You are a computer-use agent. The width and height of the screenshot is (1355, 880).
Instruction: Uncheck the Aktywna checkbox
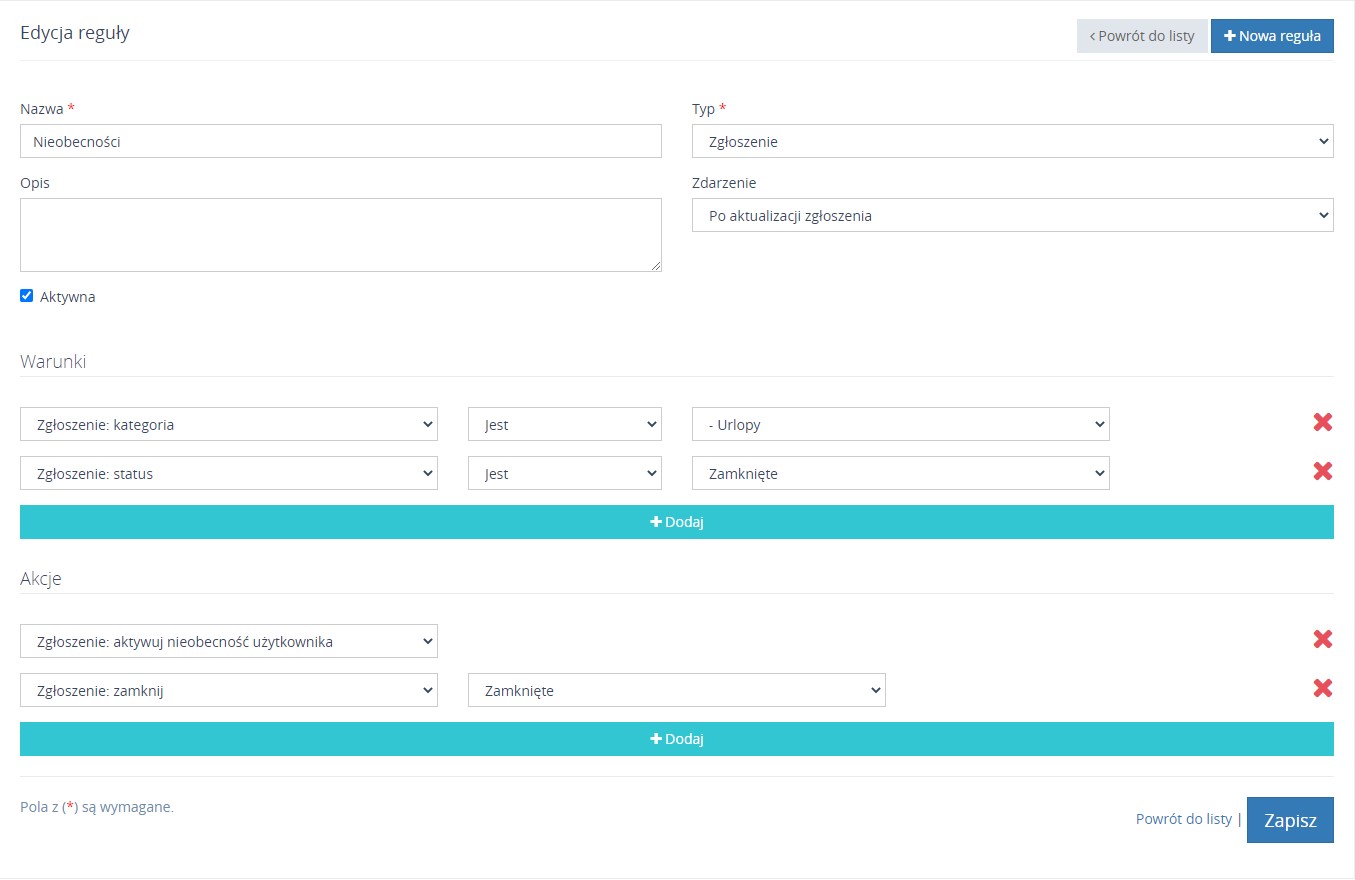click(x=27, y=296)
